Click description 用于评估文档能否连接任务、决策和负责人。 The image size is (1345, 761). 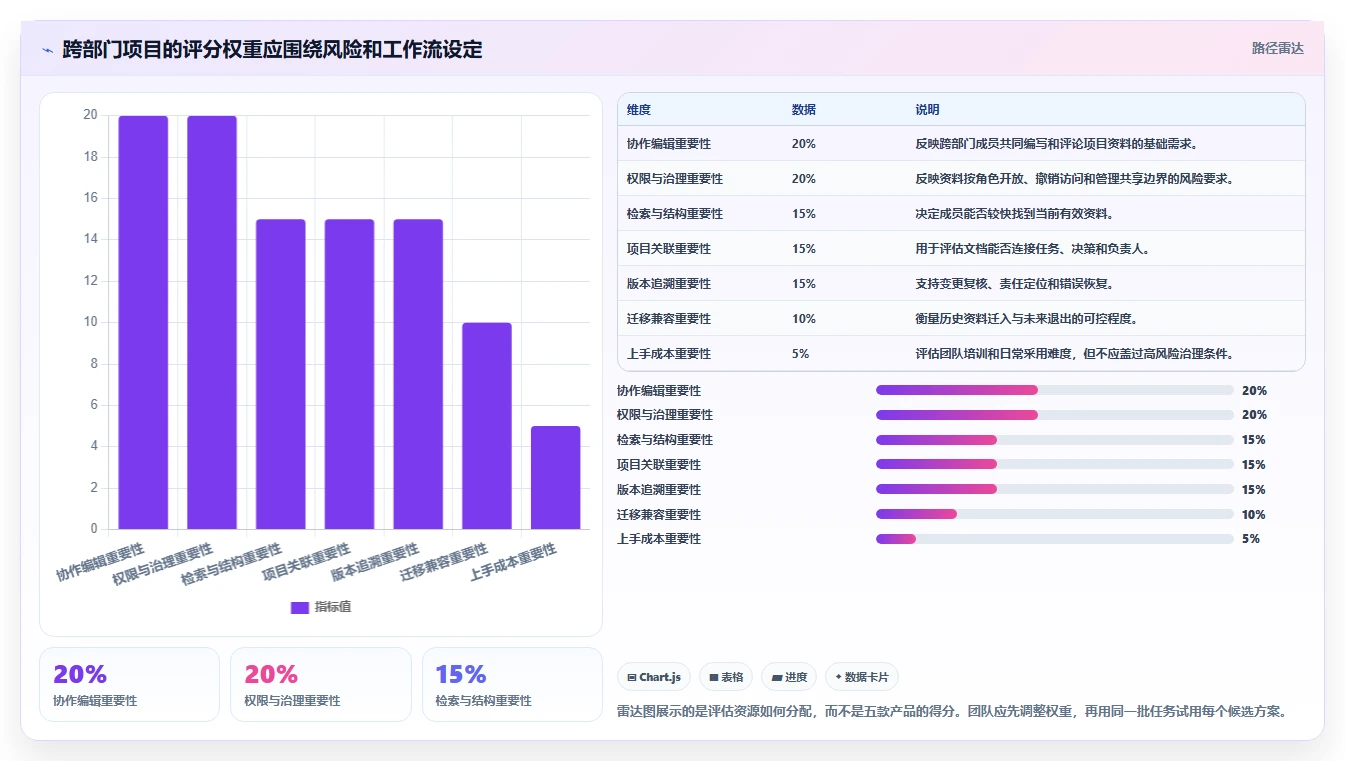coord(1033,249)
